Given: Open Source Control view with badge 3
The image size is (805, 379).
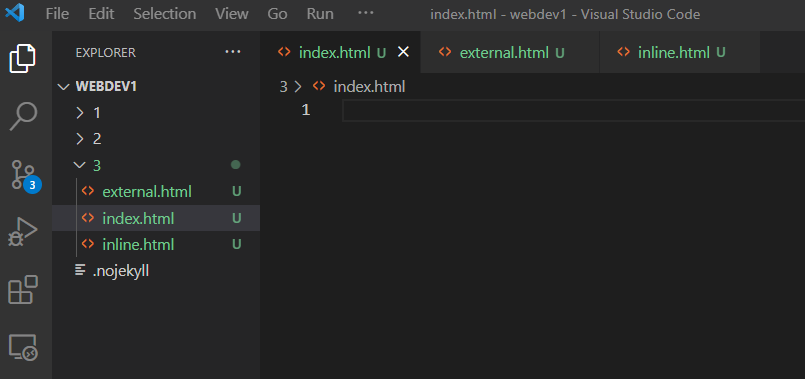Looking at the screenshot, I should point(25,175).
